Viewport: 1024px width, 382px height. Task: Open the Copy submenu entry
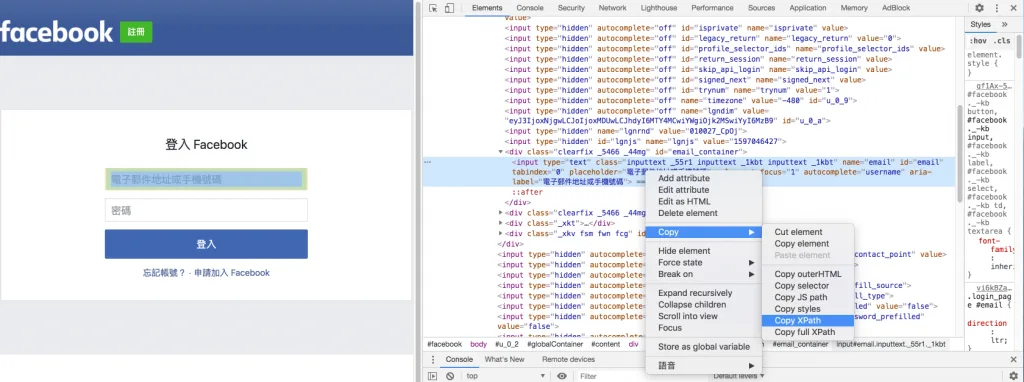[x=704, y=232]
